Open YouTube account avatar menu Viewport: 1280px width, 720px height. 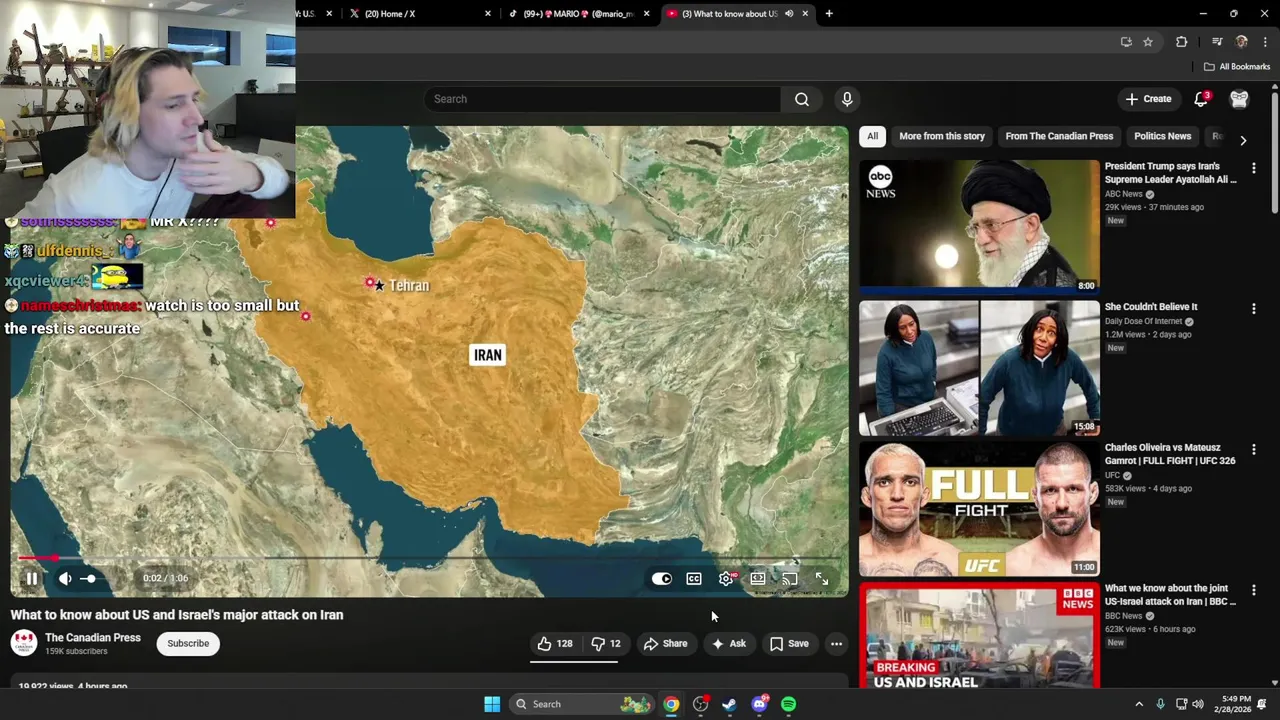(x=1239, y=99)
